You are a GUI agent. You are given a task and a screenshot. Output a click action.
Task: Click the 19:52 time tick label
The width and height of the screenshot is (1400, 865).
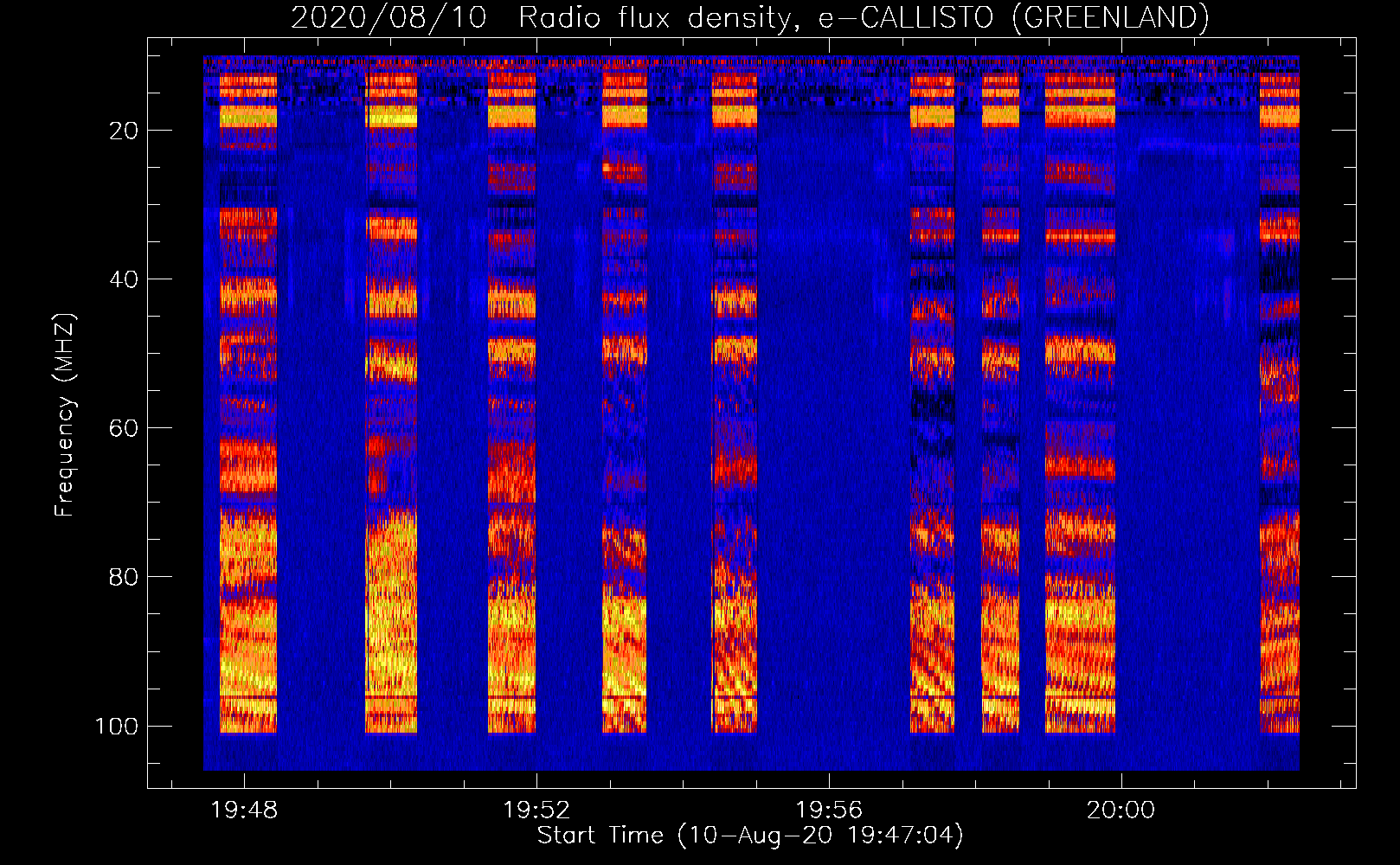point(536,811)
